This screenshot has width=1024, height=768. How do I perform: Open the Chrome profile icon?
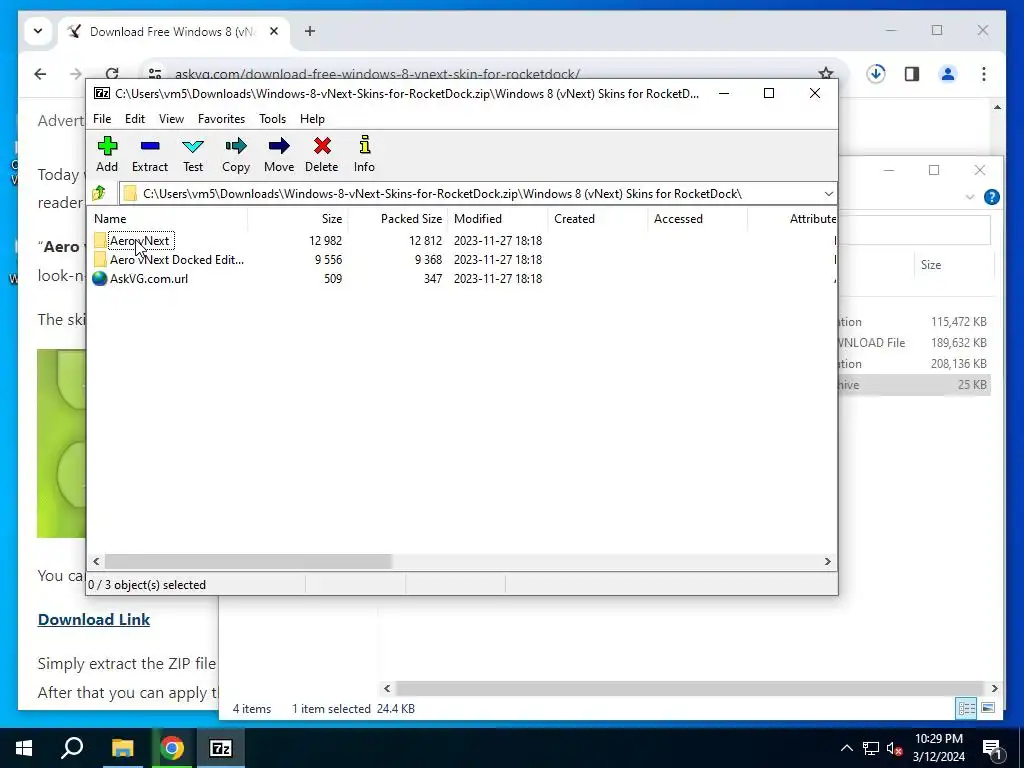coord(948,74)
